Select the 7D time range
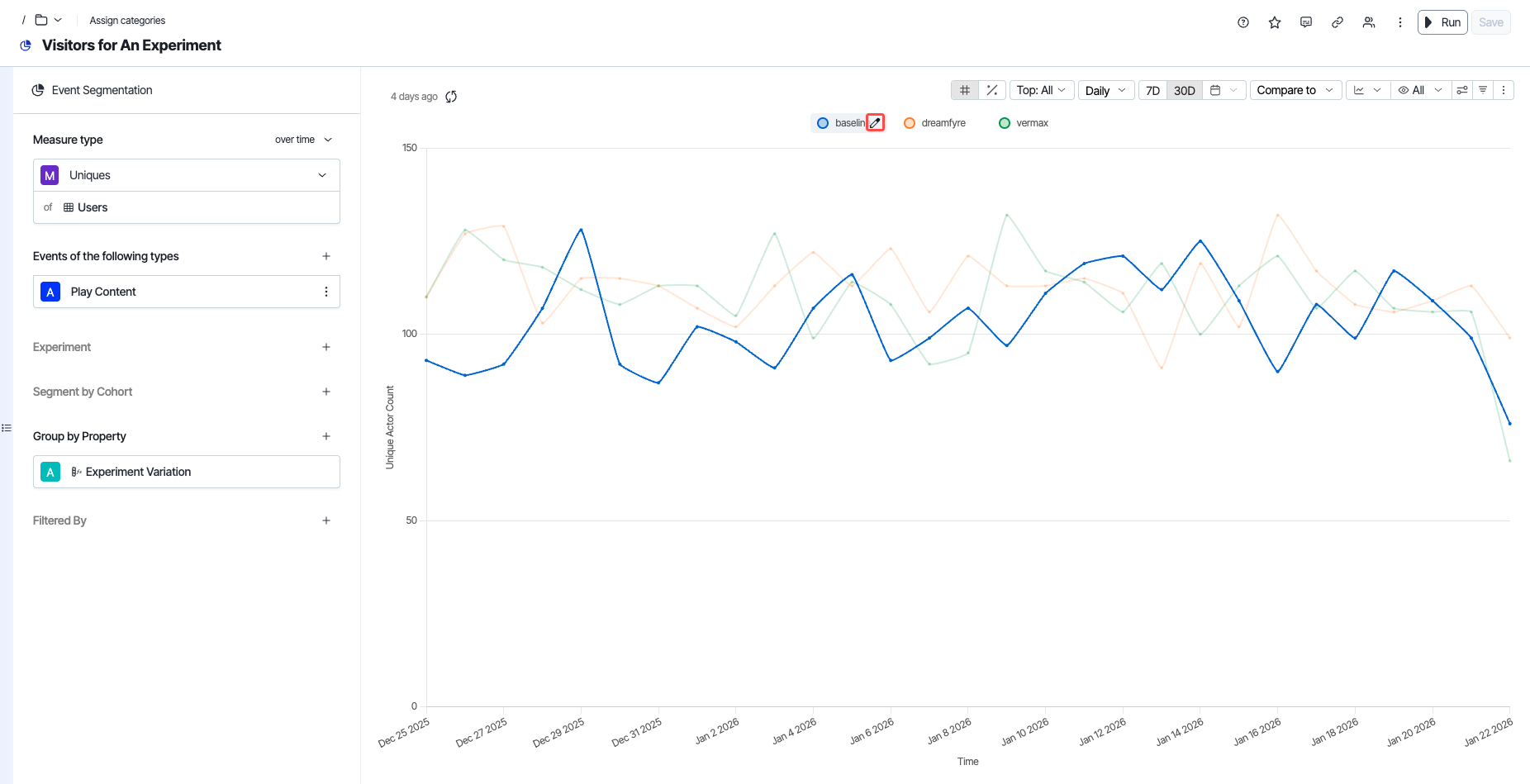1530x784 pixels. click(1152, 90)
